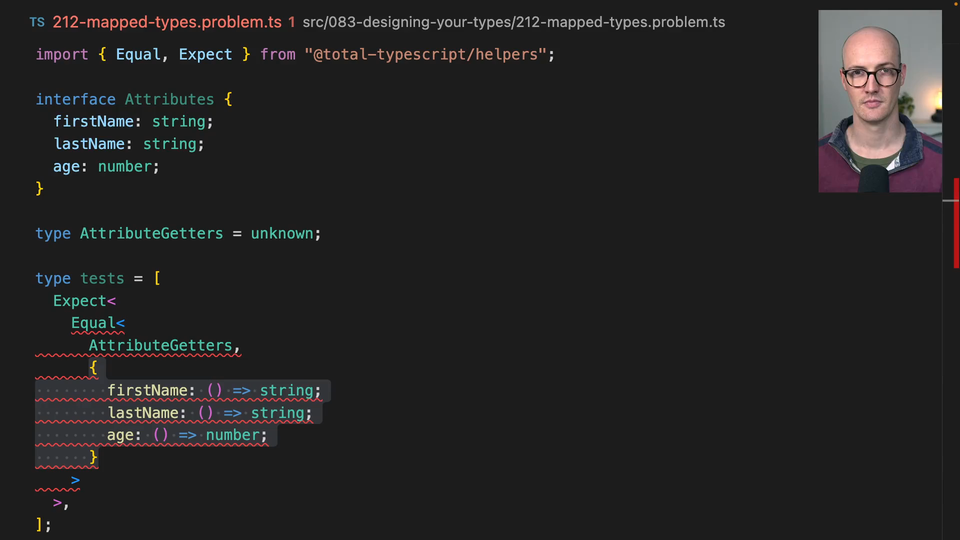The width and height of the screenshot is (960, 540).
Task: Click the Equal identifier in the import statement
Action: 139,54
